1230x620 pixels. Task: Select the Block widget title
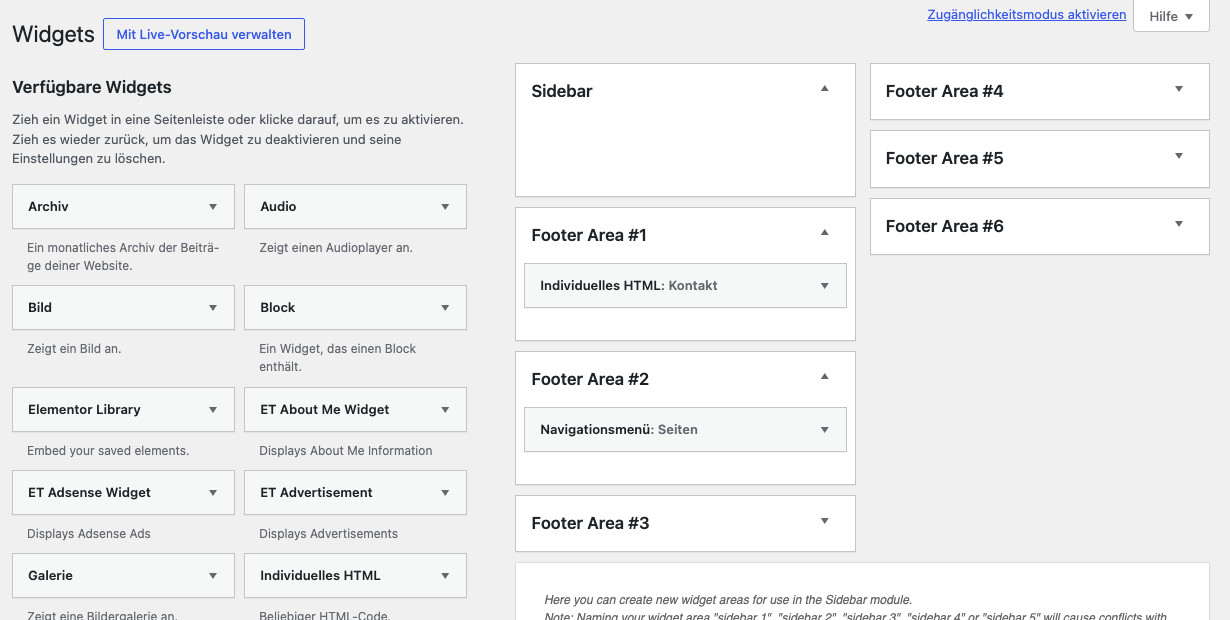[278, 307]
